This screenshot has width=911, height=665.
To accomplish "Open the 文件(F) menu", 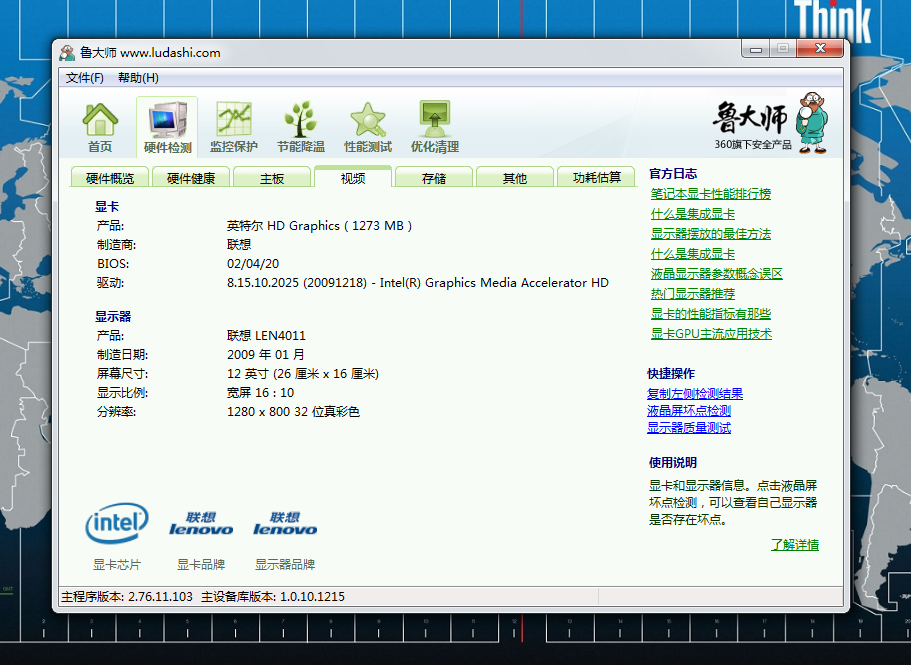I will [85, 78].
